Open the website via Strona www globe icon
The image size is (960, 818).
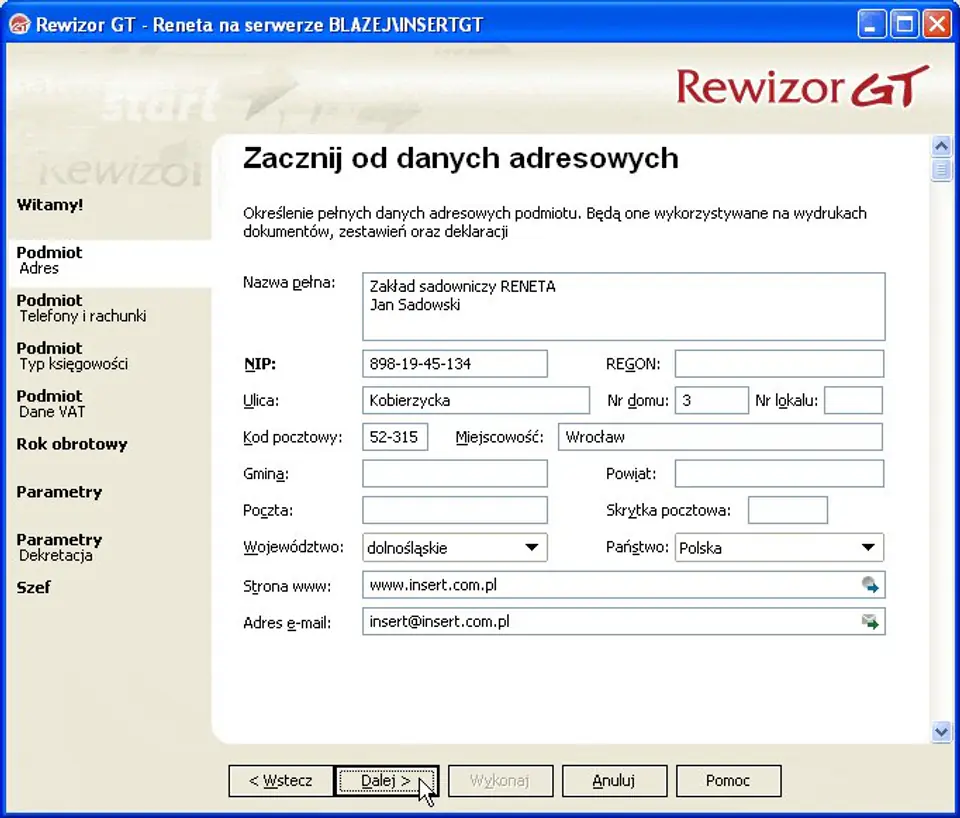870,585
